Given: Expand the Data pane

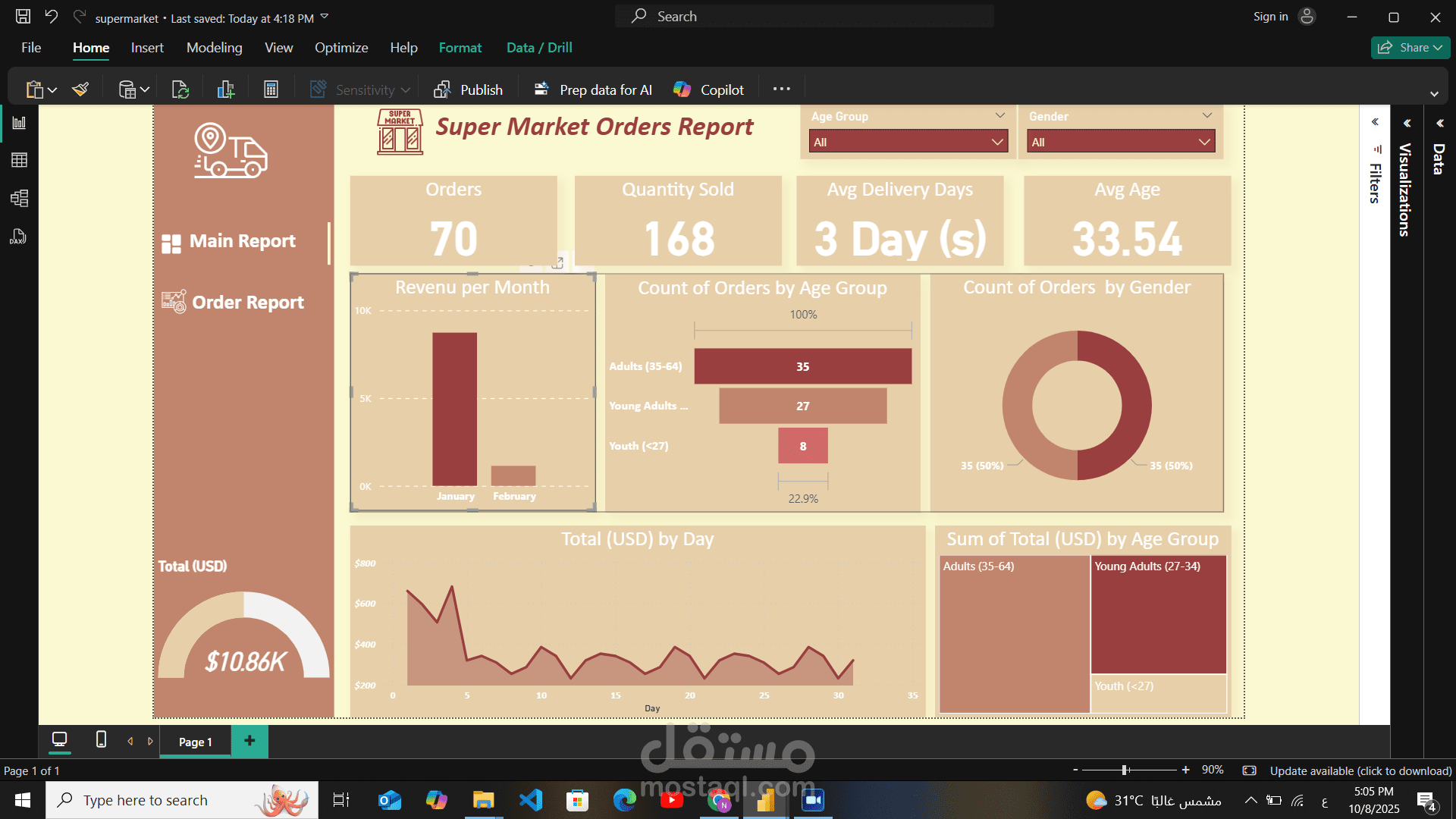Looking at the screenshot, I should click(1439, 123).
